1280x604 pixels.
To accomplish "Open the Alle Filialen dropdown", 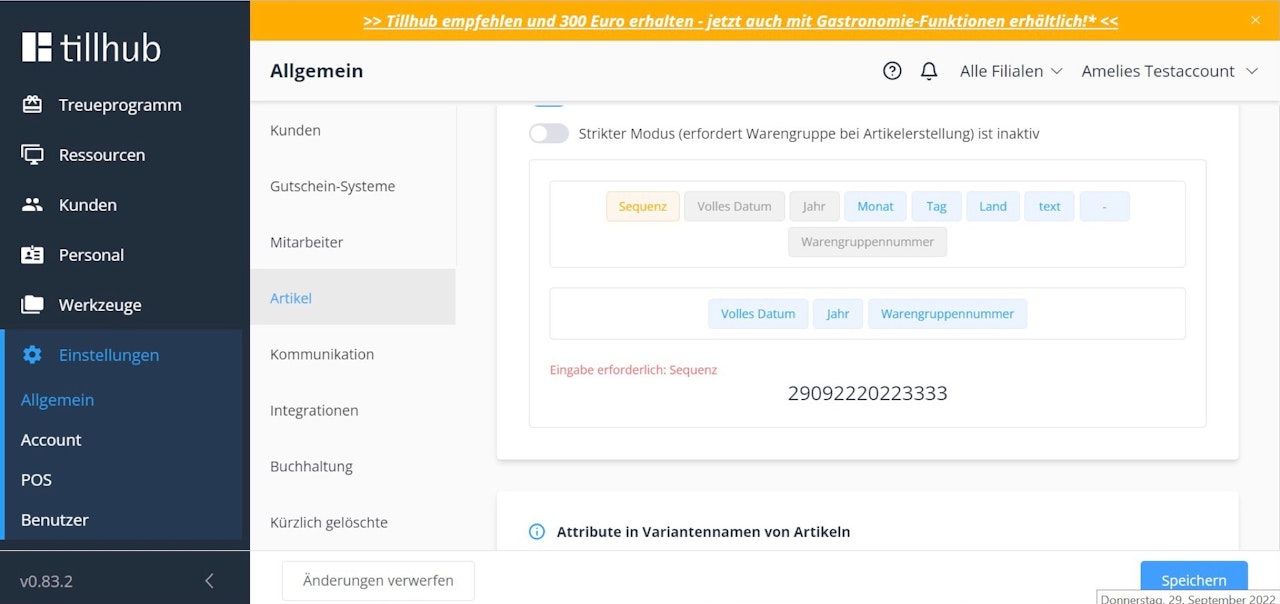I will [1010, 70].
